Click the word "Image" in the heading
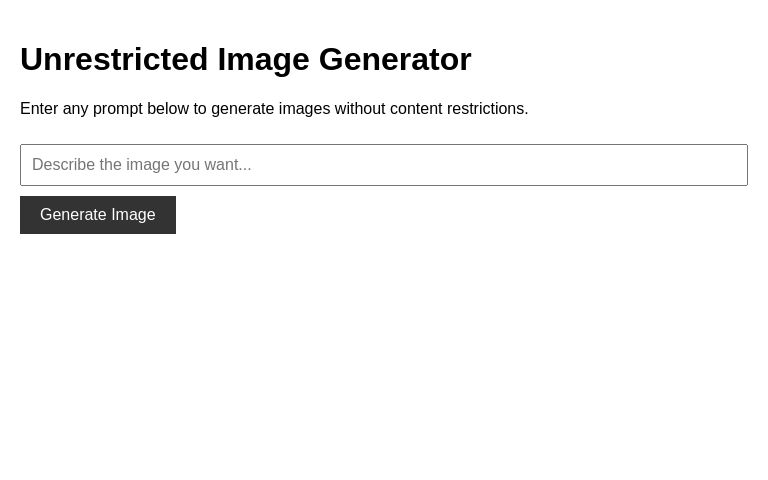This screenshot has width=768, height=480. pyautogui.click(x=263, y=59)
